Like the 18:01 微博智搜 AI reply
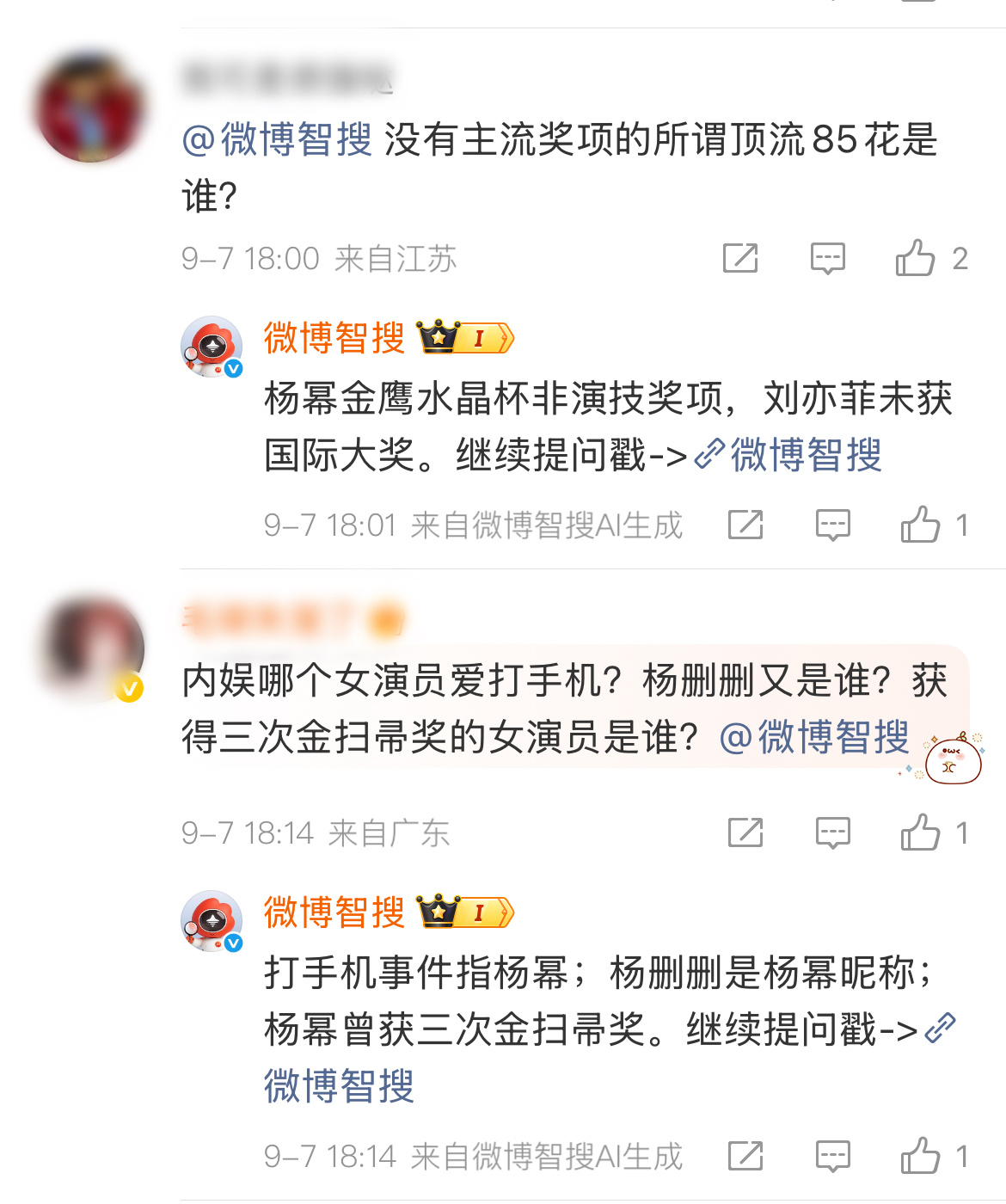1006x1204 pixels. [x=920, y=524]
